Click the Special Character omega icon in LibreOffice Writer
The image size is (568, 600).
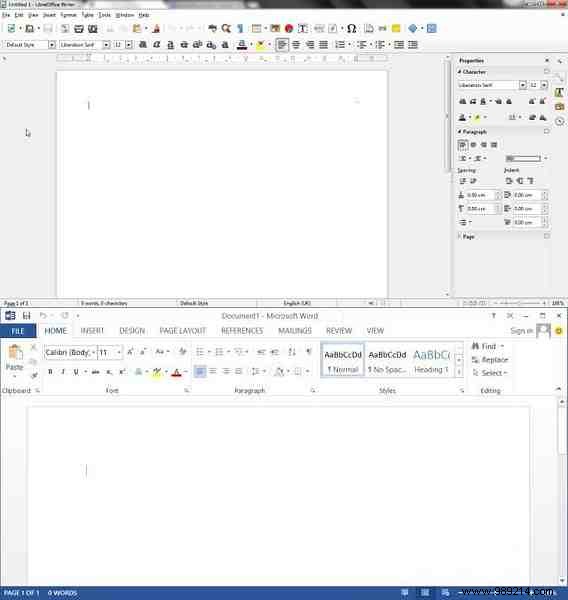(x=351, y=29)
